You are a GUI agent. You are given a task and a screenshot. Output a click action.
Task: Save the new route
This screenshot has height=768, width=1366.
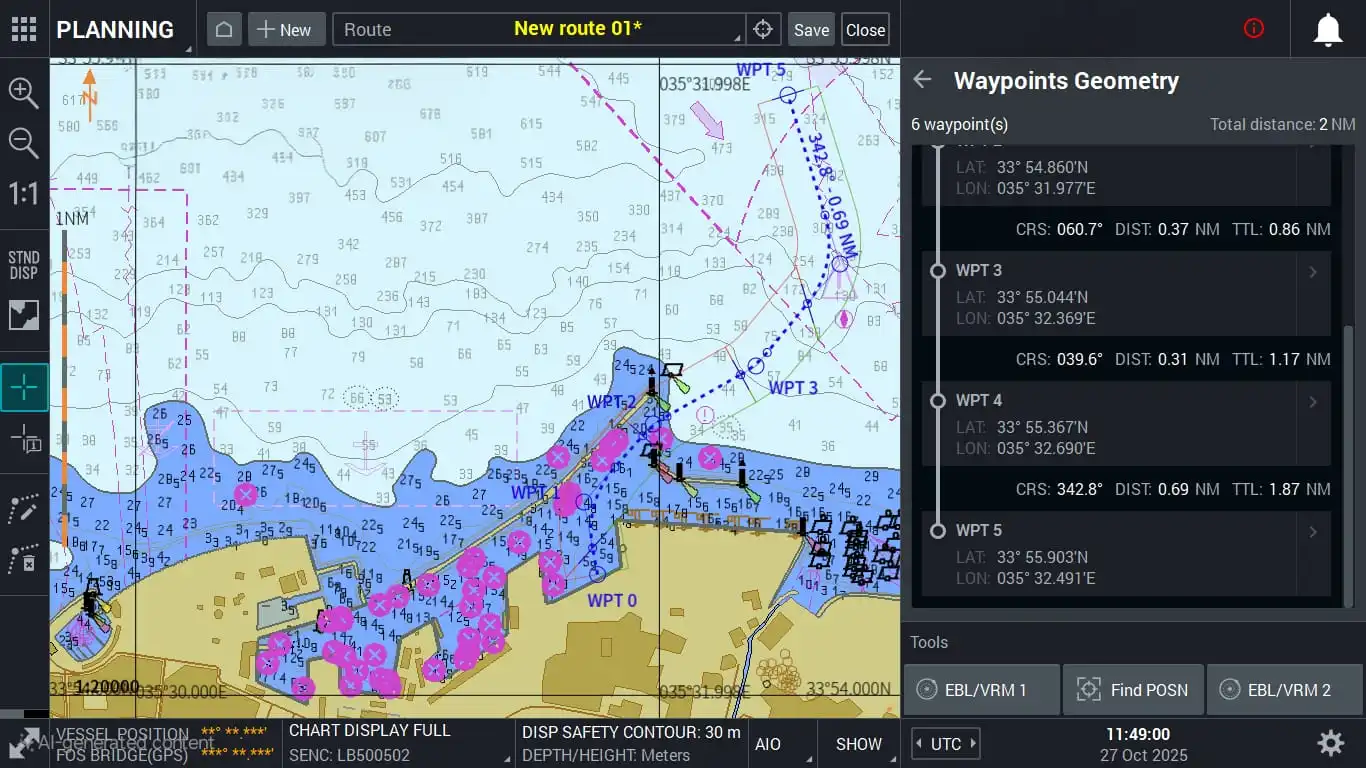[811, 30]
